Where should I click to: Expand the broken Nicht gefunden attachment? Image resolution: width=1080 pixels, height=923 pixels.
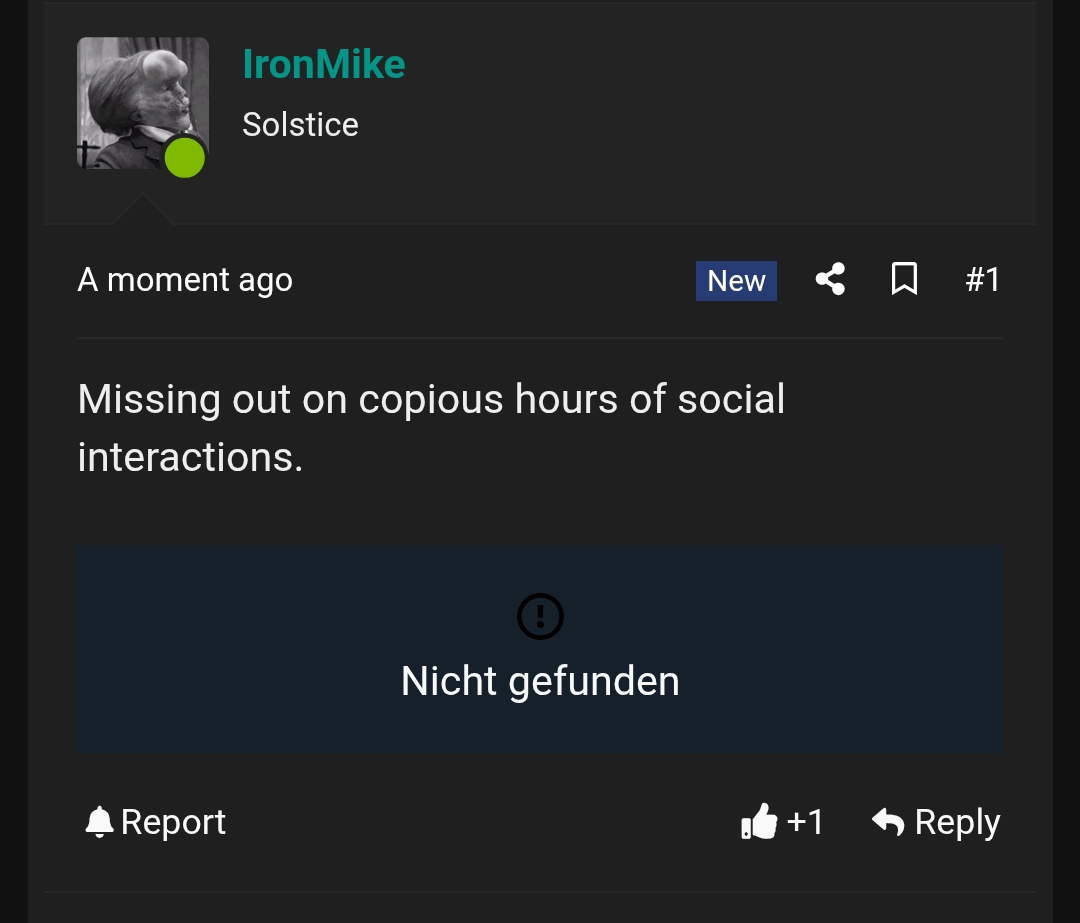click(x=540, y=650)
